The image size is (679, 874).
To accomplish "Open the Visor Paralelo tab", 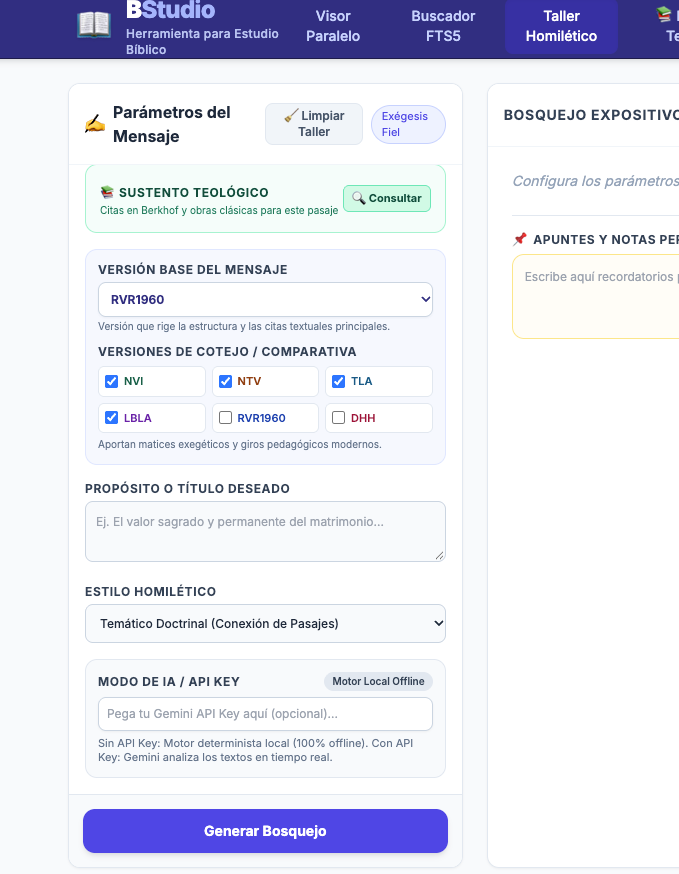I will pos(333,26).
